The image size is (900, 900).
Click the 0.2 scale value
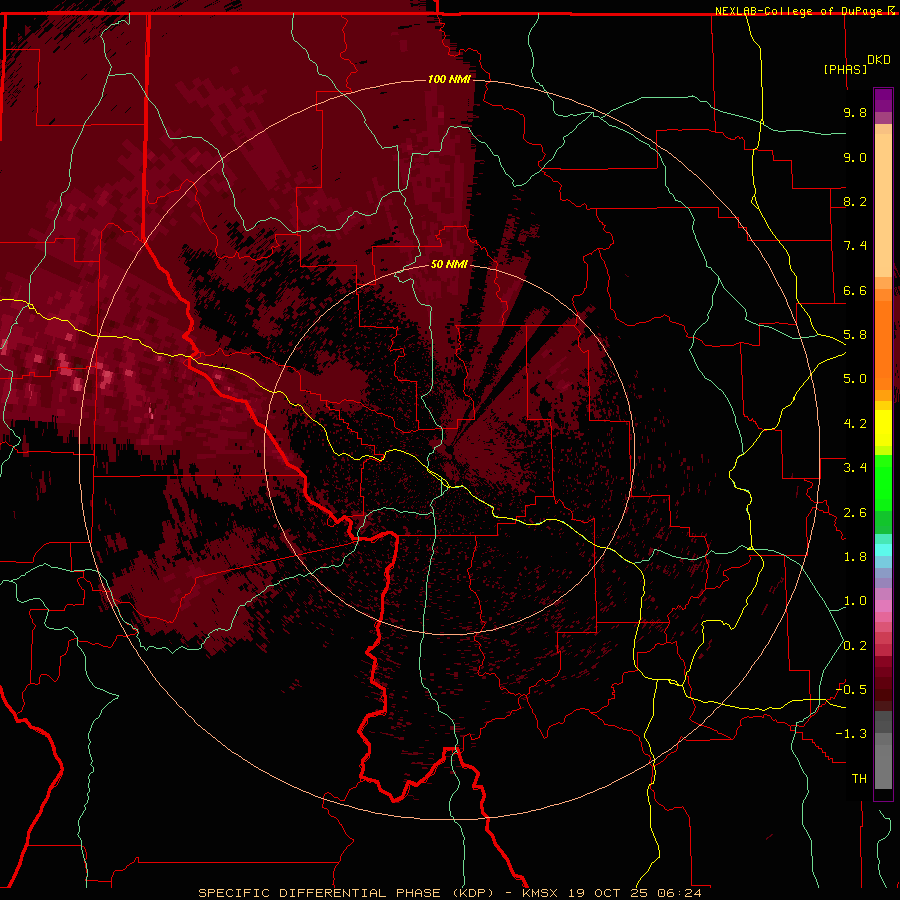pos(855,646)
